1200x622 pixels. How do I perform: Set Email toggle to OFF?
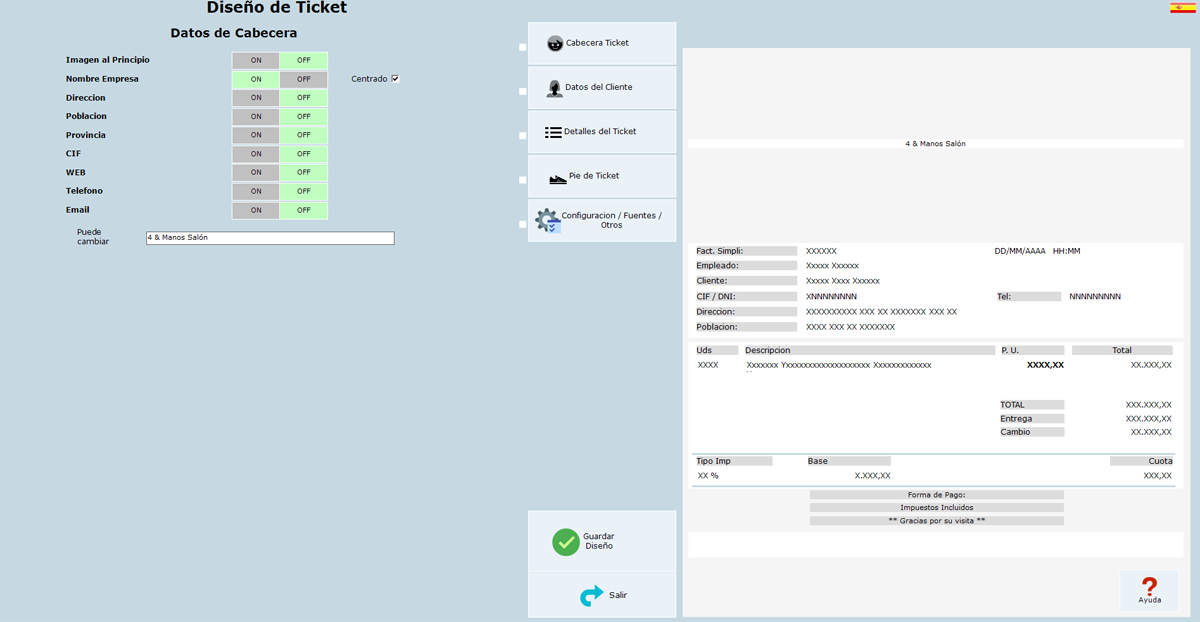(304, 210)
